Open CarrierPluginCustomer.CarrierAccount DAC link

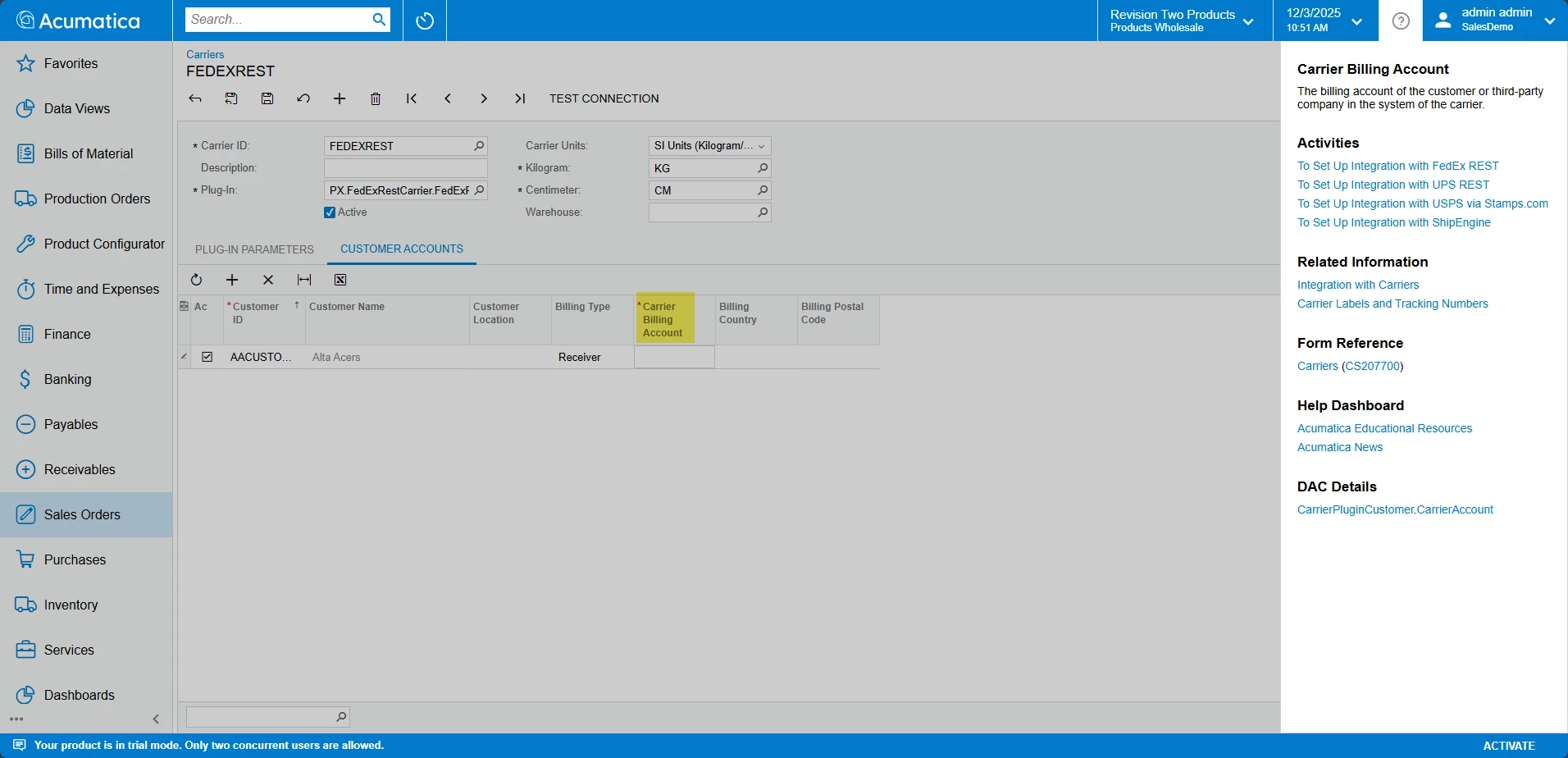(1395, 509)
